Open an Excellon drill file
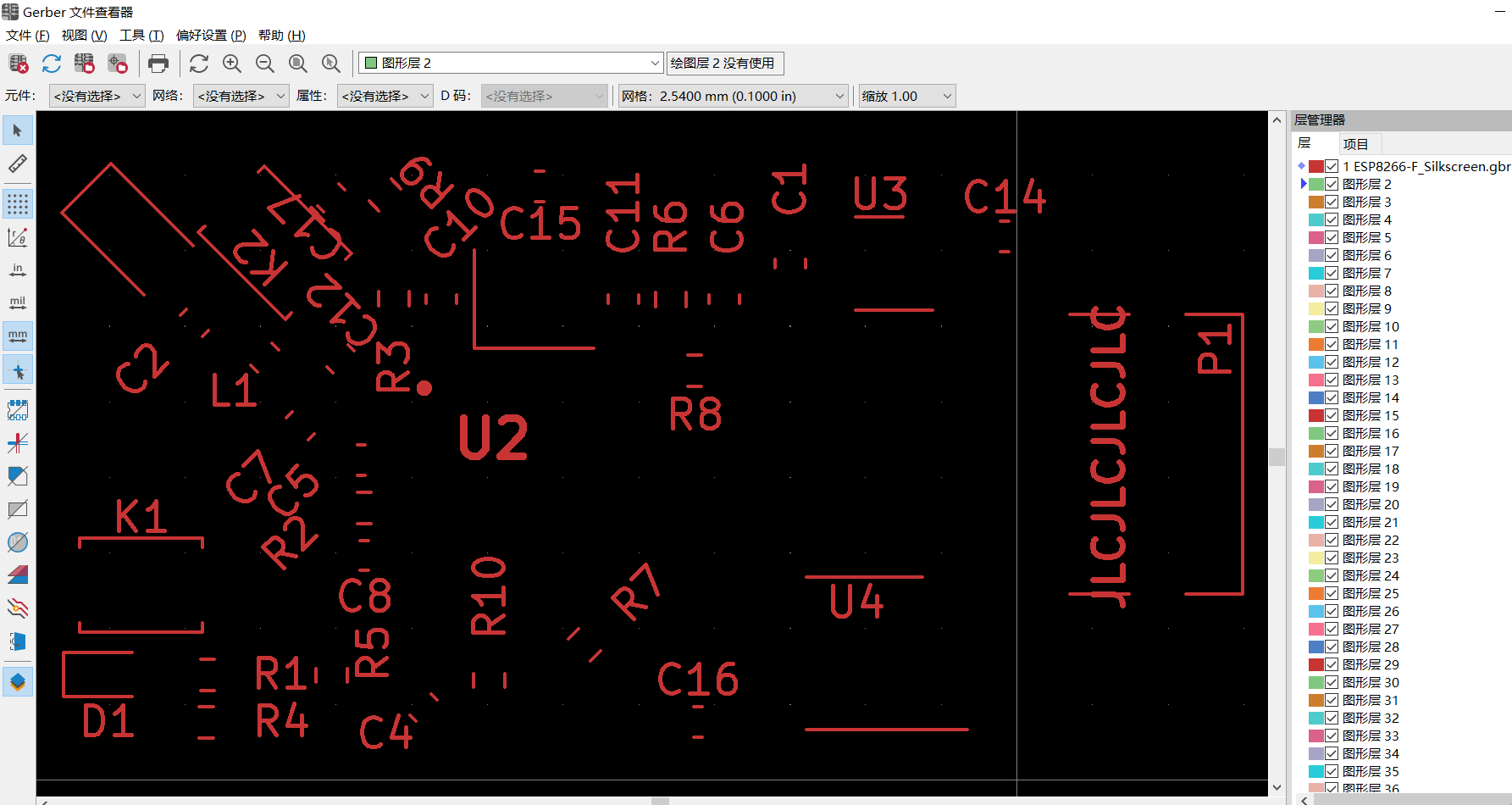Image resolution: width=1512 pixels, height=805 pixels. tap(117, 63)
